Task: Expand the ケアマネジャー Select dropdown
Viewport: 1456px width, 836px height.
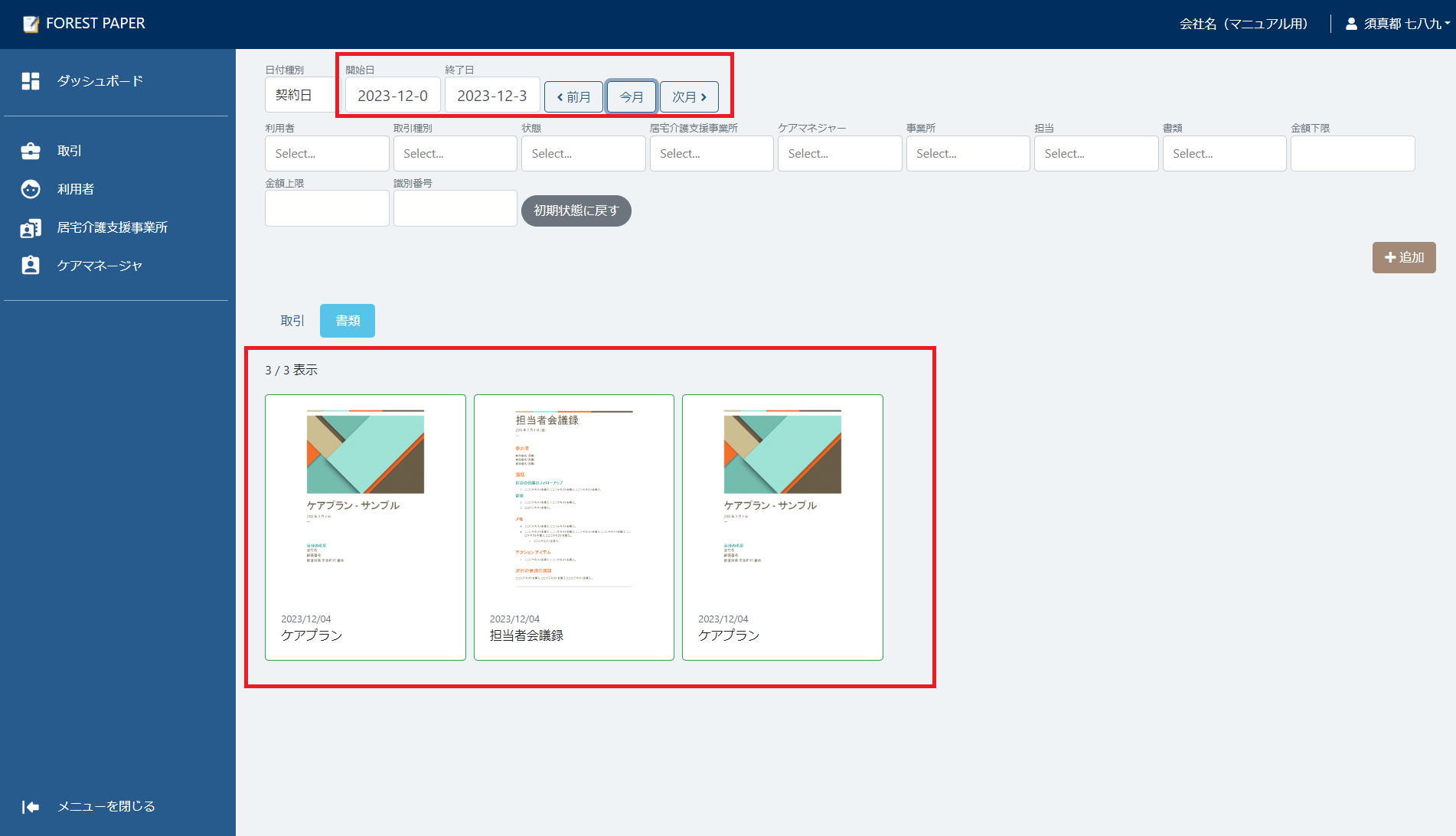Action: pos(839,154)
